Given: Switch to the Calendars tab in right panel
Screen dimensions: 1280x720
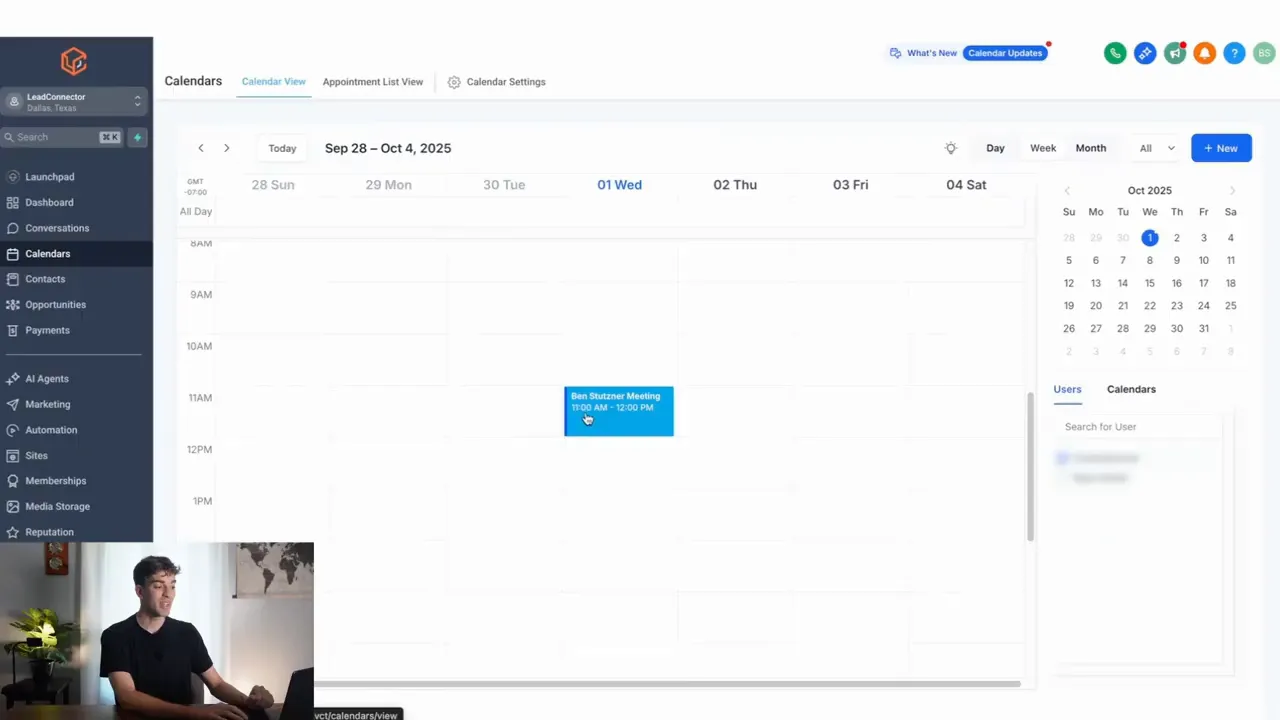Looking at the screenshot, I should 1131,389.
